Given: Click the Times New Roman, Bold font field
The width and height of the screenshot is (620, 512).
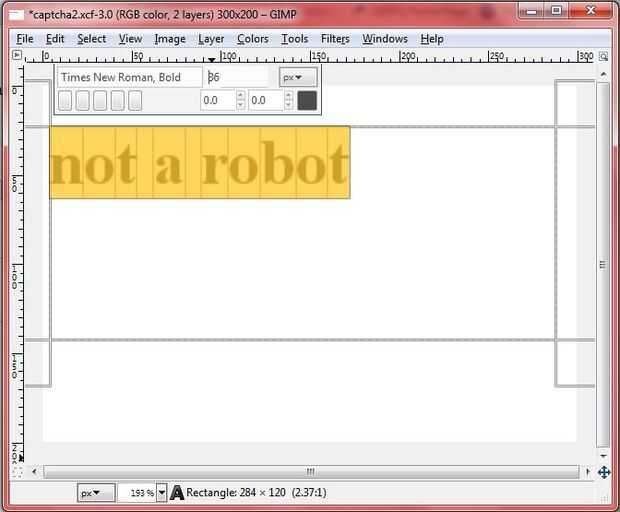Looking at the screenshot, I should (x=130, y=77).
